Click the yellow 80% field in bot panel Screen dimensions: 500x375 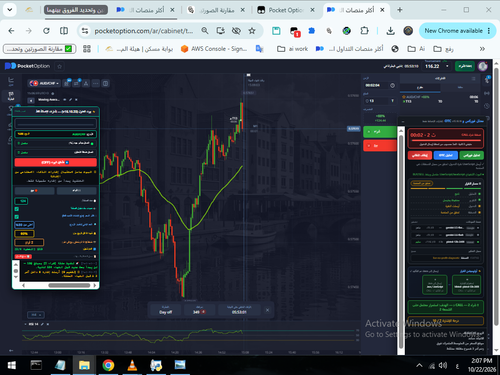click(24, 234)
